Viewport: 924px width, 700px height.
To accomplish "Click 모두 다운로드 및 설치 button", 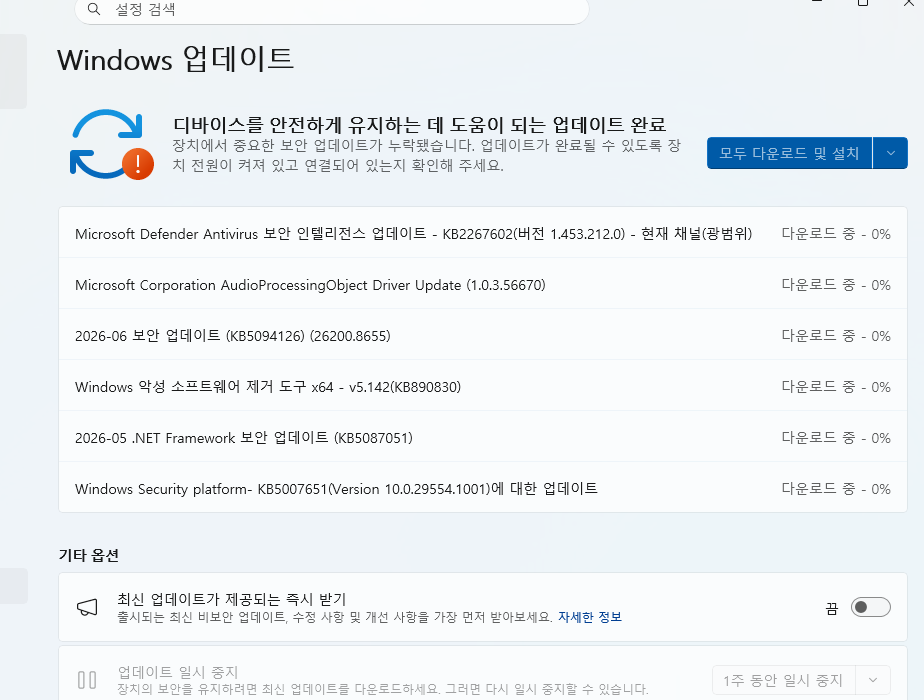I will (x=789, y=153).
